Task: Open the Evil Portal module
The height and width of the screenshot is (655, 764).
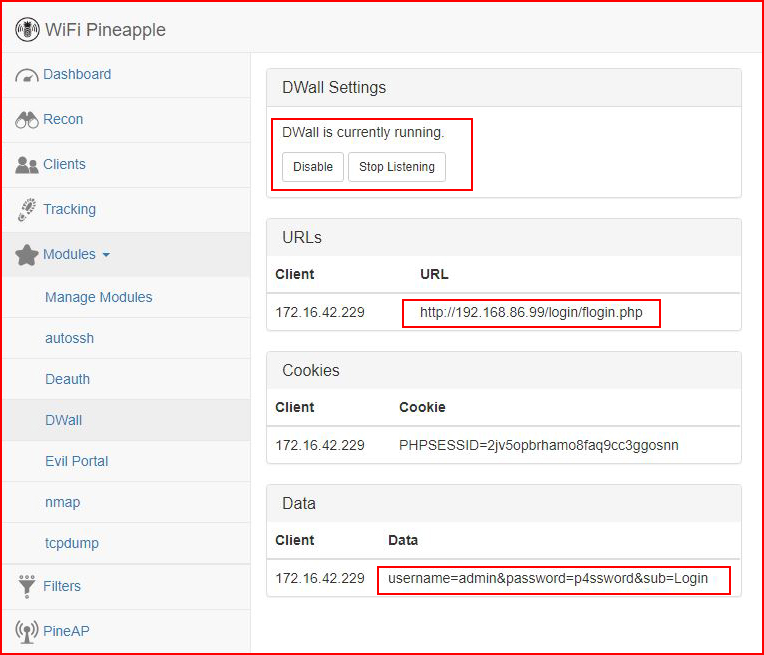Action: pyautogui.click(x=76, y=461)
